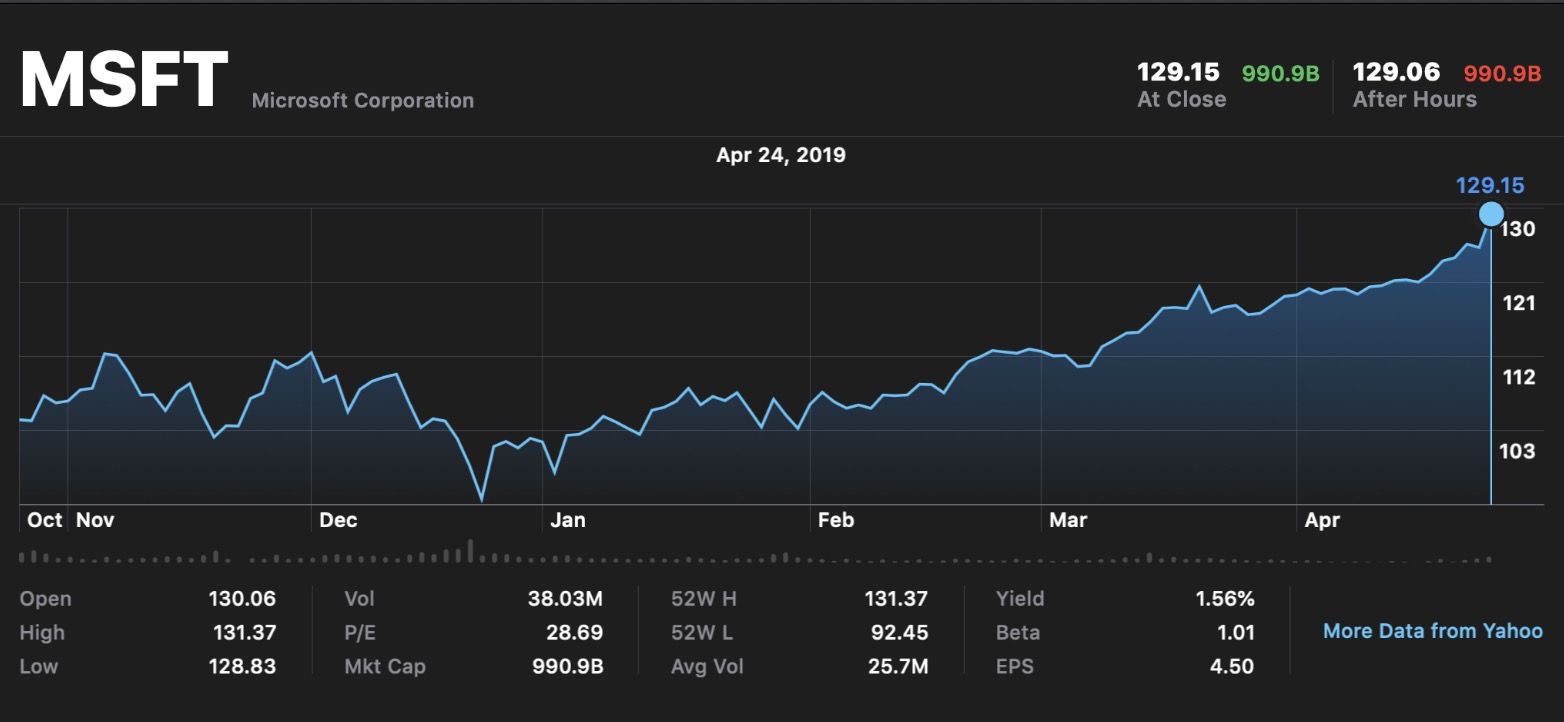Click the Apr label on the timeline

pos(1322,520)
